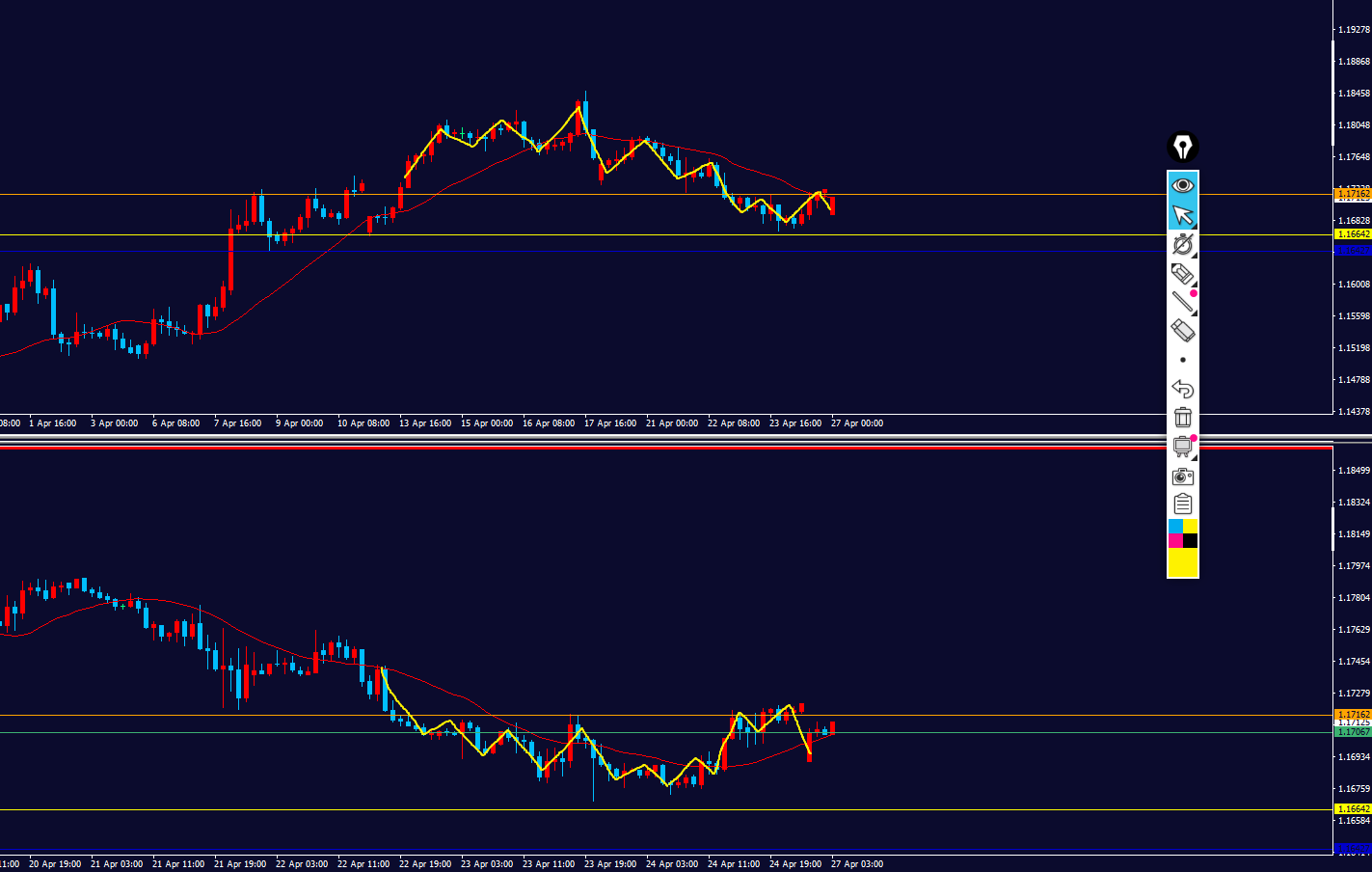Click the large yellow current color box
This screenshot has width=1372, height=872.
1183,562
